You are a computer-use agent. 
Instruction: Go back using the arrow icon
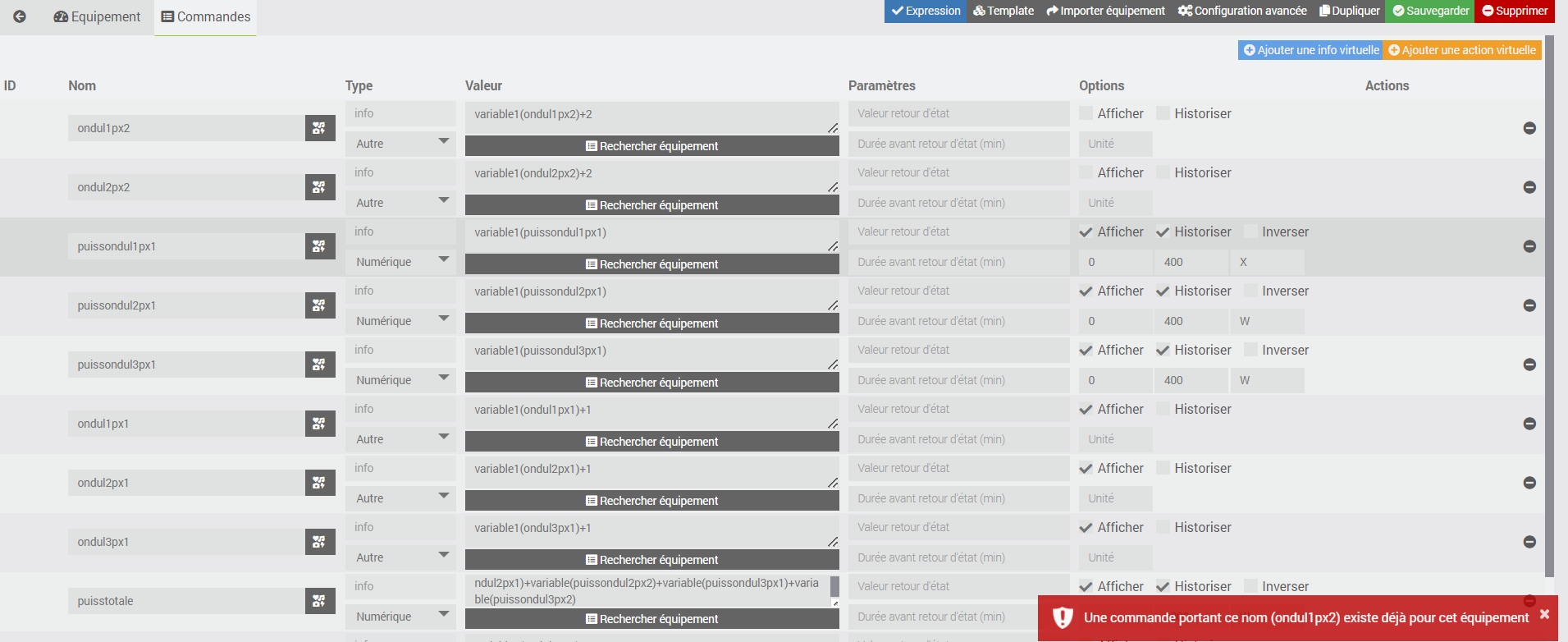click(20, 16)
